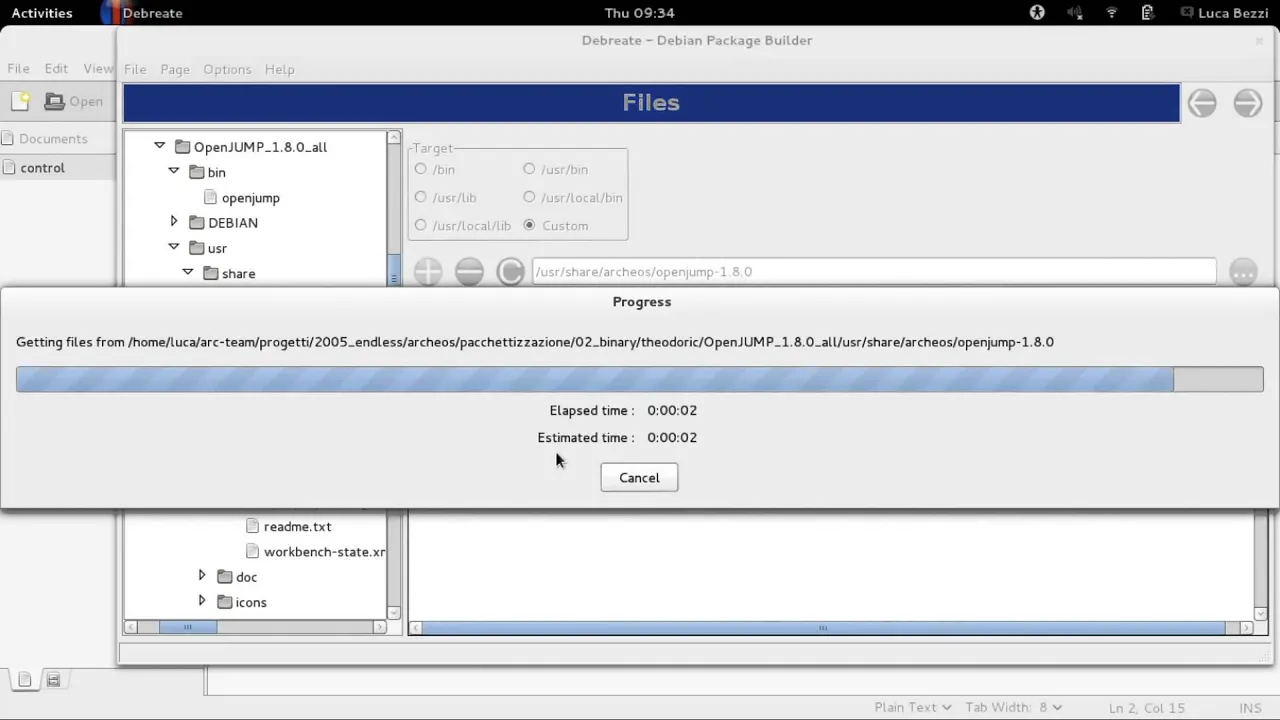The width and height of the screenshot is (1280, 720).
Task: Open the Activities overview
Action: click(42, 13)
